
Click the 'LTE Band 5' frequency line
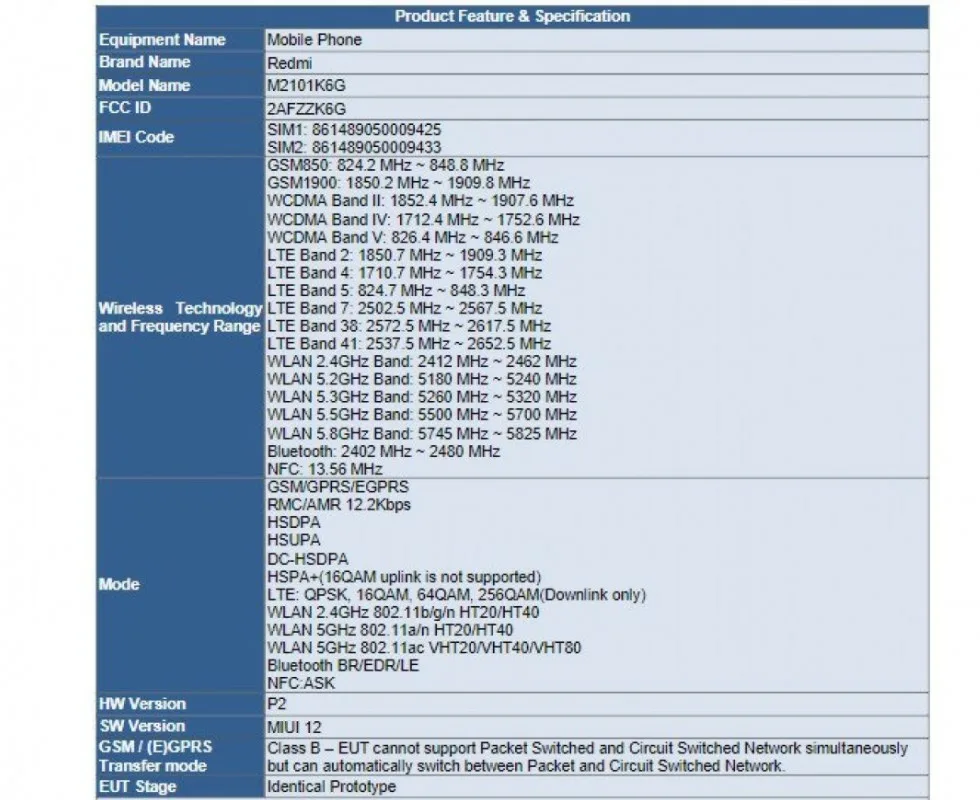tap(396, 291)
